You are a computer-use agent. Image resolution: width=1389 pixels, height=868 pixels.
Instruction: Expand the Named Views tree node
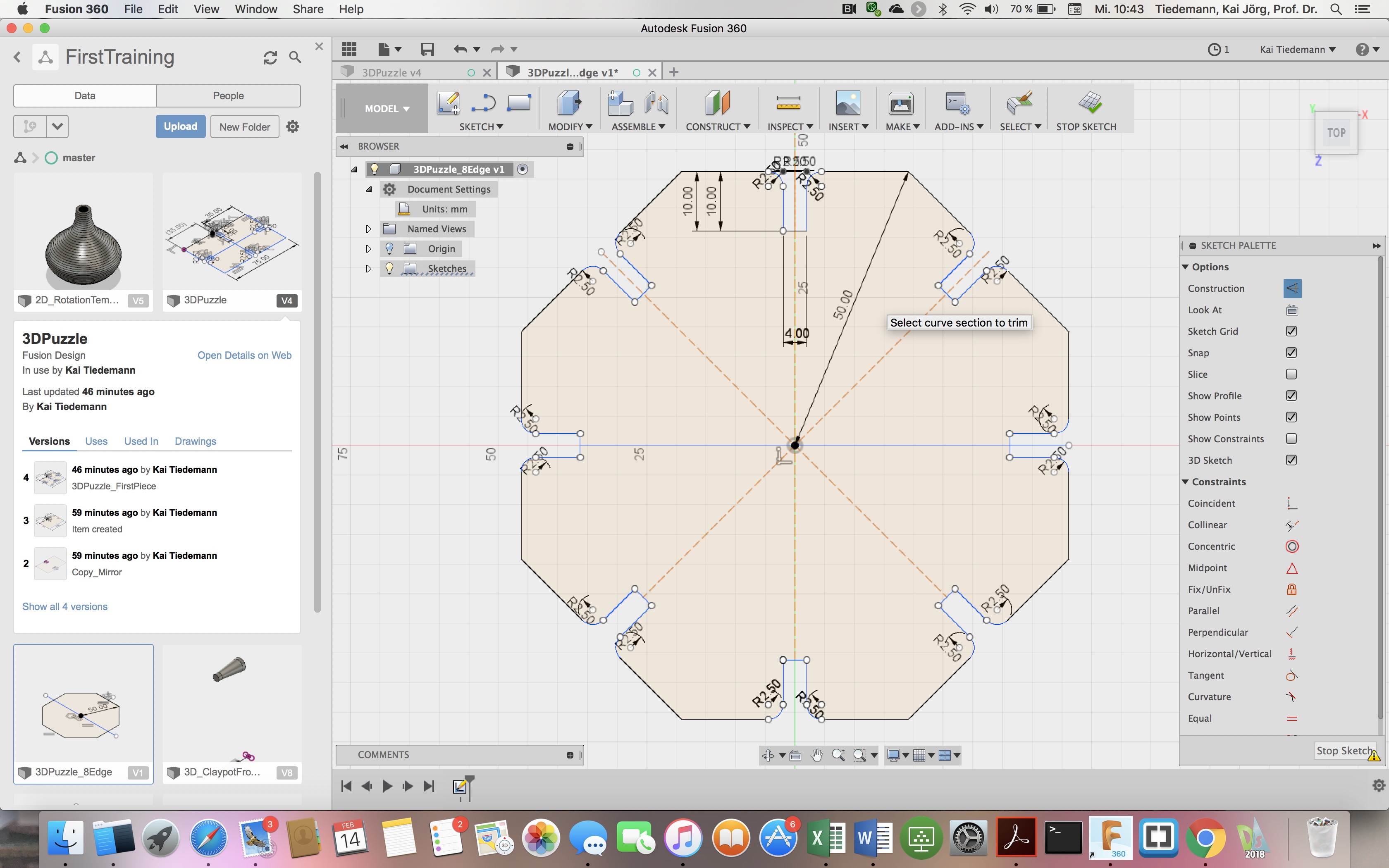[x=368, y=229]
